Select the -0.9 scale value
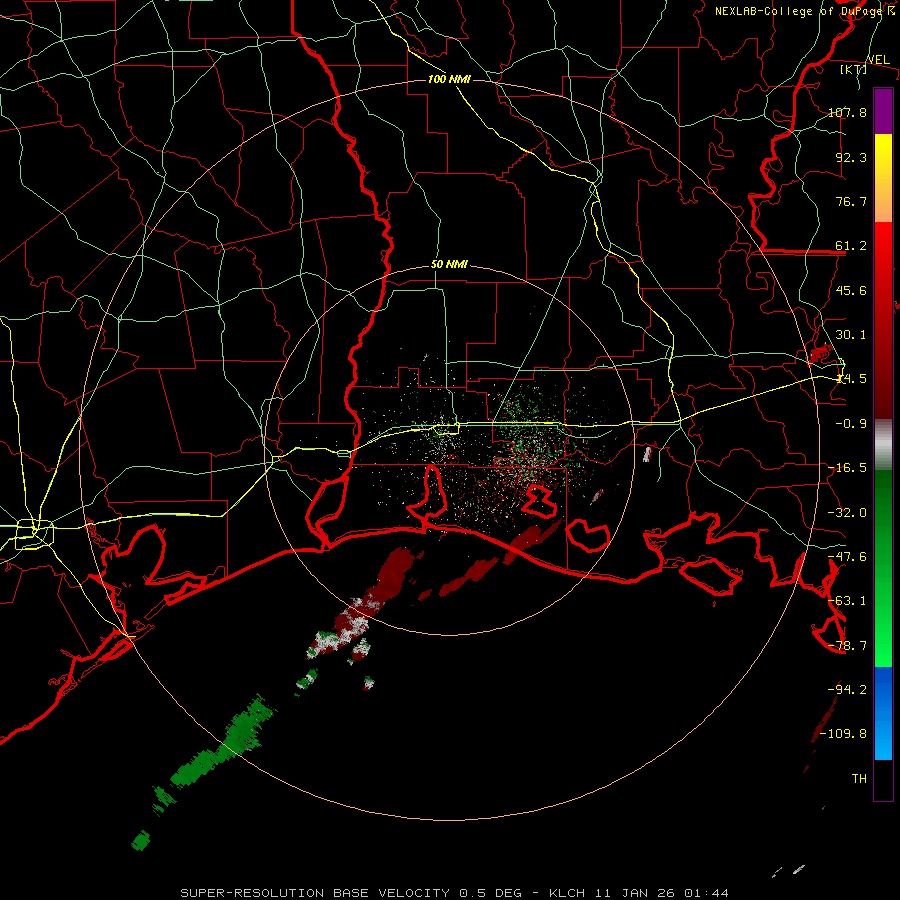Image resolution: width=900 pixels, height=900 pixels. click(851, 424)
